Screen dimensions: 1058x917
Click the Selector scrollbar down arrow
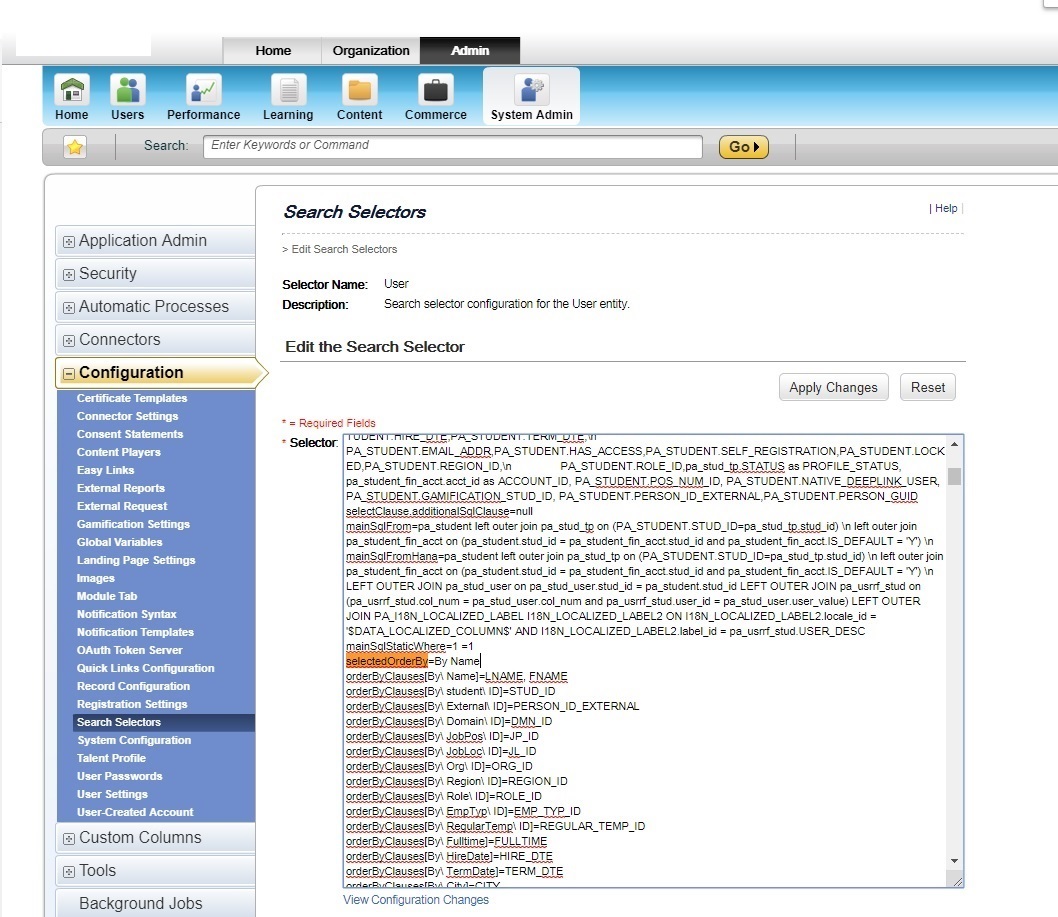pyautogui.click(x=954, y=860)
